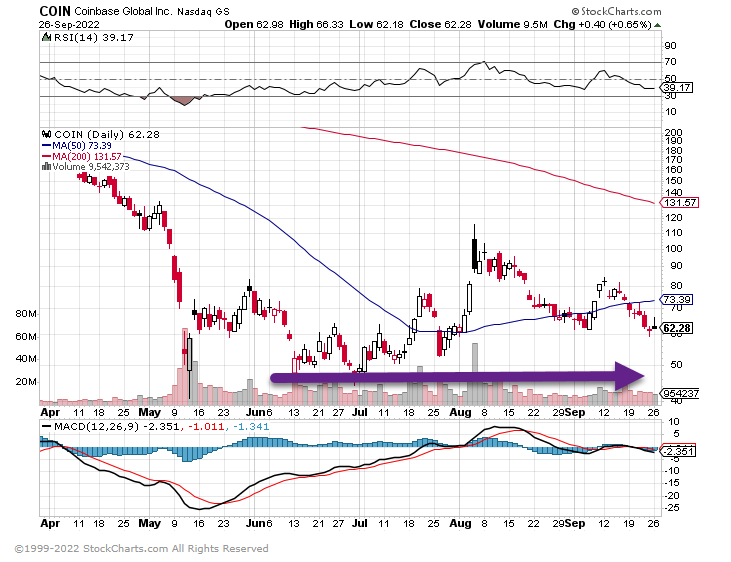731x562 pixels.
Task: Click the red -1.011 MACD signal value
Action: point(205,426)
